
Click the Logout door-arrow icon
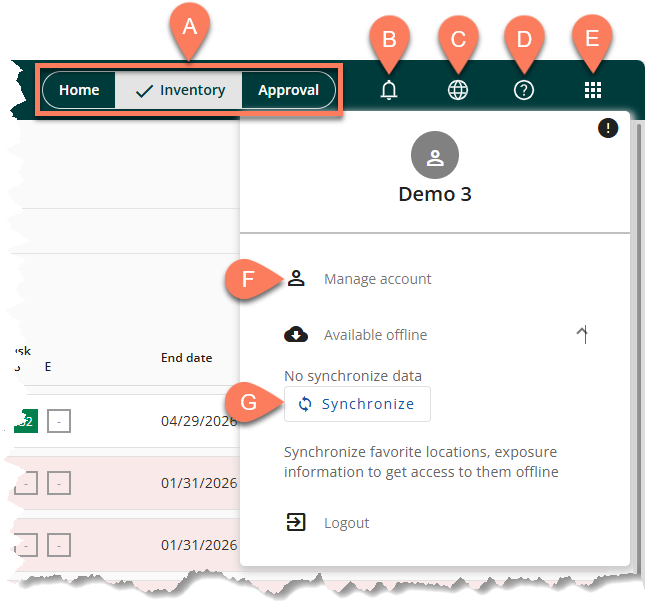(x=296, y=522)
